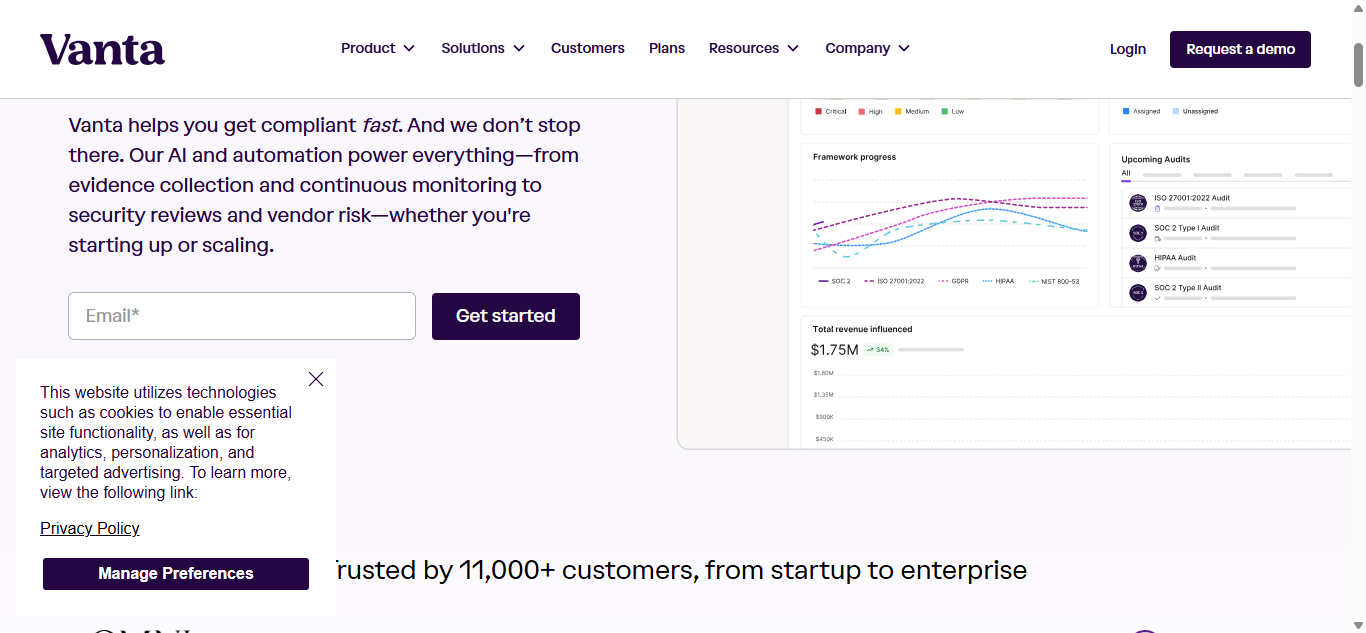Go to the Customers page
Viewport: 1366px width, 633px height.
(587, 48)
